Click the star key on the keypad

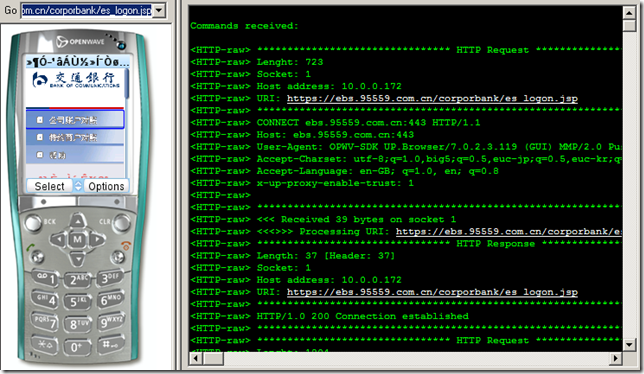tap(45, 344)
